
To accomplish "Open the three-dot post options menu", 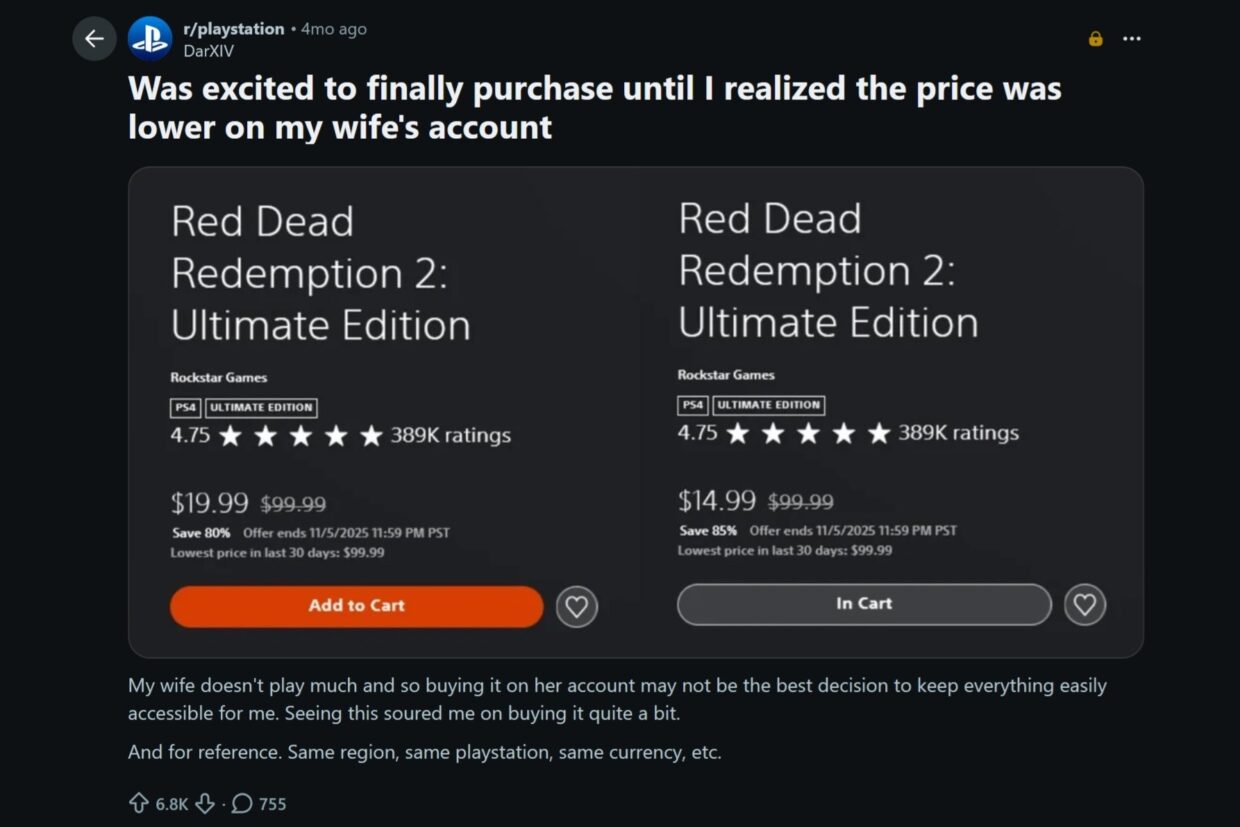I will coord(1133,38).
